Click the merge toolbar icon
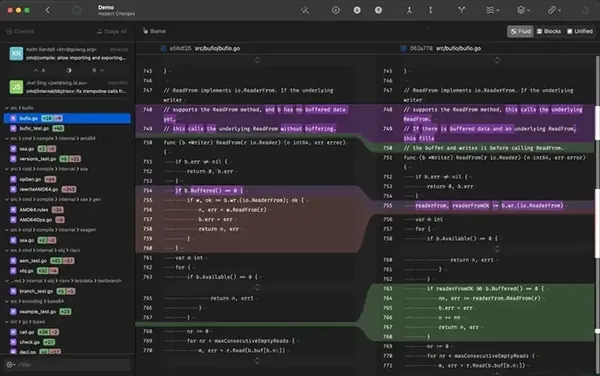The width and height of the screenshot is (600, 376). pyautogui.click(x=409, y=10)
